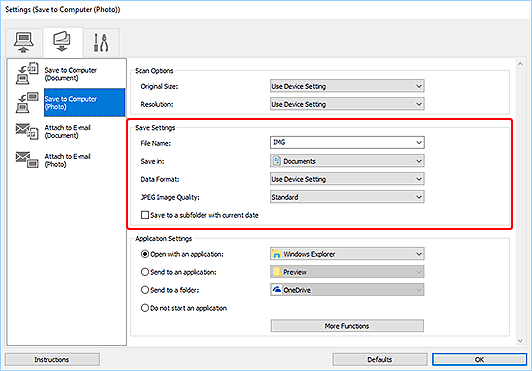
Task: Click the Attach to E-mail (Document) icon
Action: pos(27,131)
